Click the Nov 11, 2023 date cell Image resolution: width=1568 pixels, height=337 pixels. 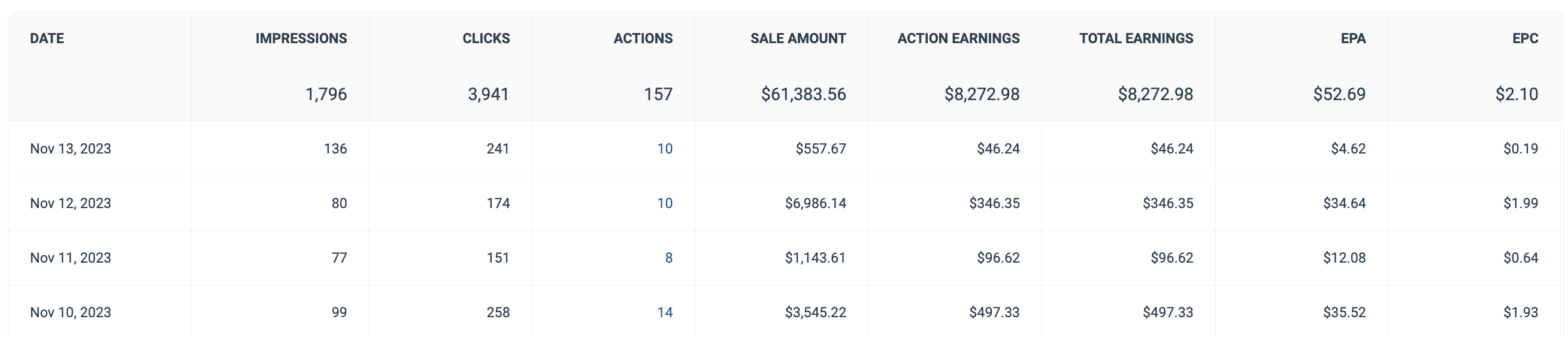71,258
